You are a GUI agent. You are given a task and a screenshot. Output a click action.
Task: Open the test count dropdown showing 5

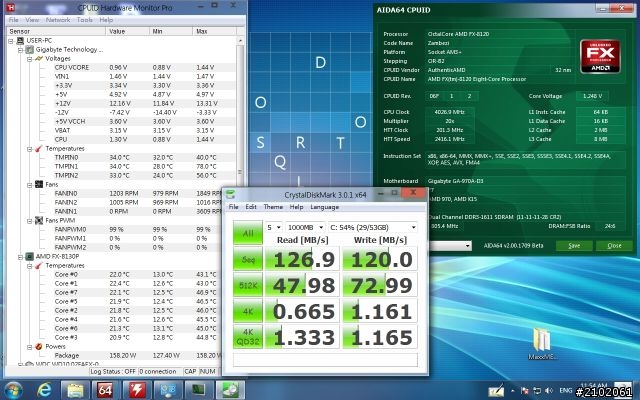[x=274, y=227]
